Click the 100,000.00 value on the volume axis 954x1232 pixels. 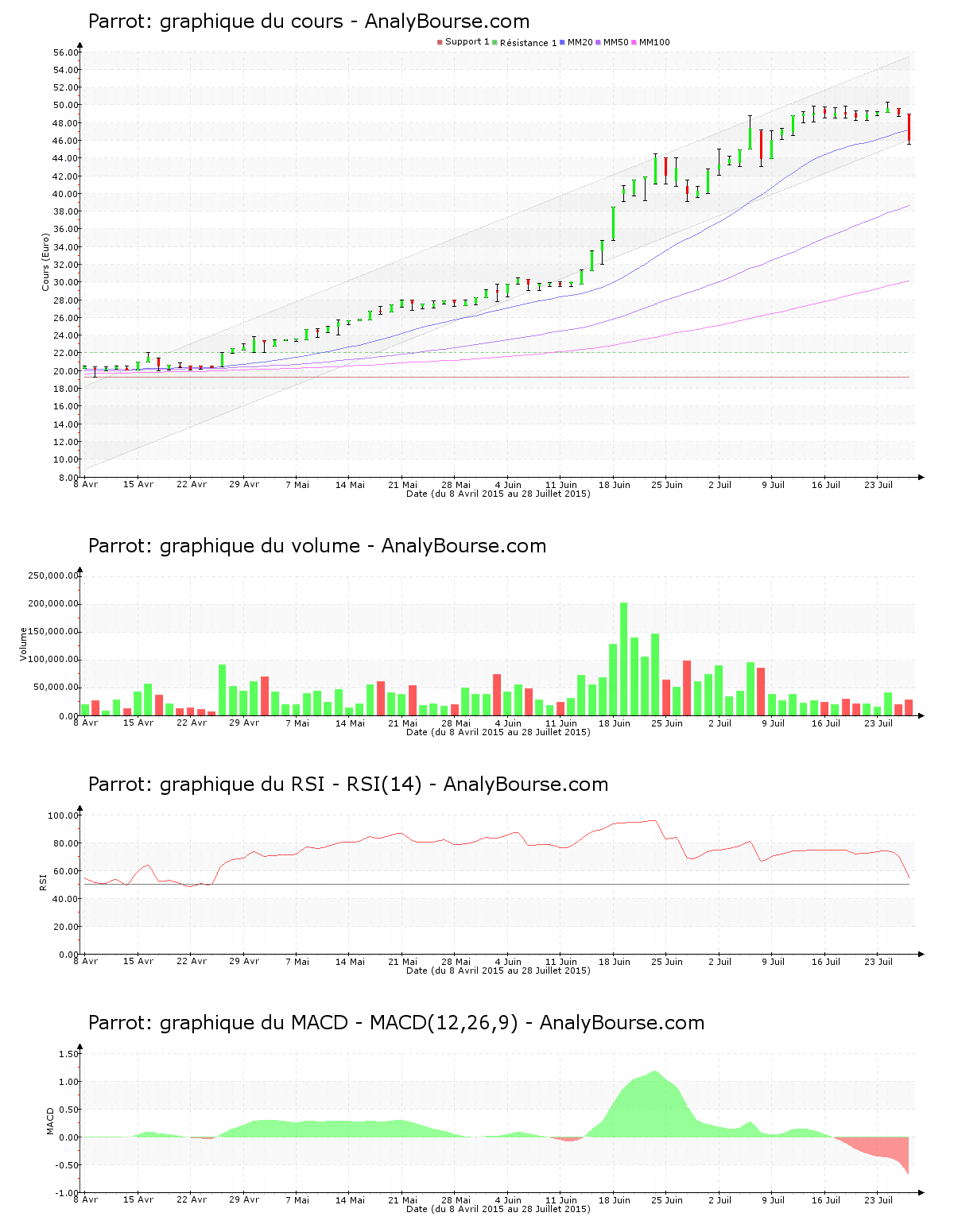53,660
